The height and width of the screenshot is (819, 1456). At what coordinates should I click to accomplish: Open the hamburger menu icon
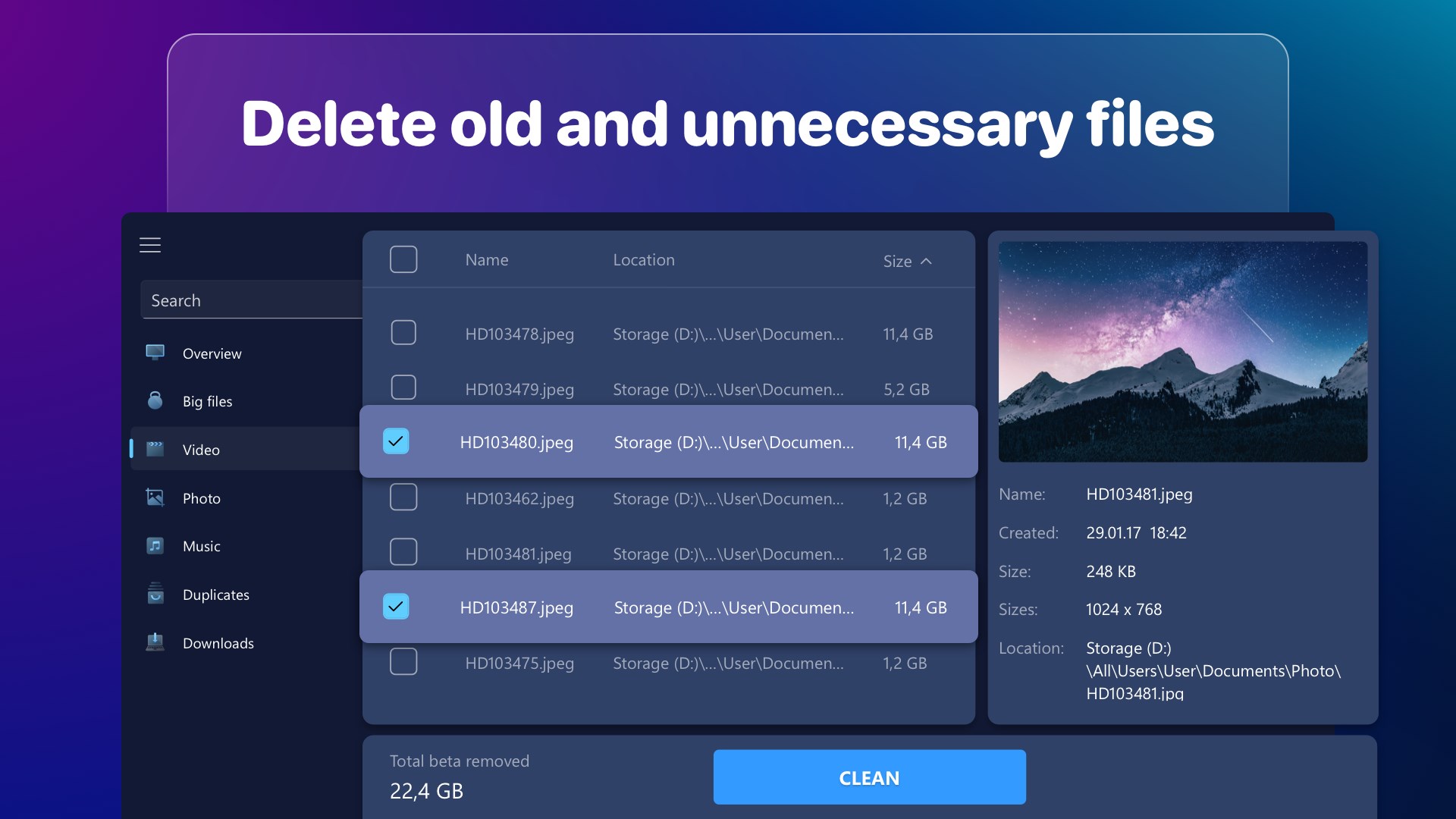150,245
